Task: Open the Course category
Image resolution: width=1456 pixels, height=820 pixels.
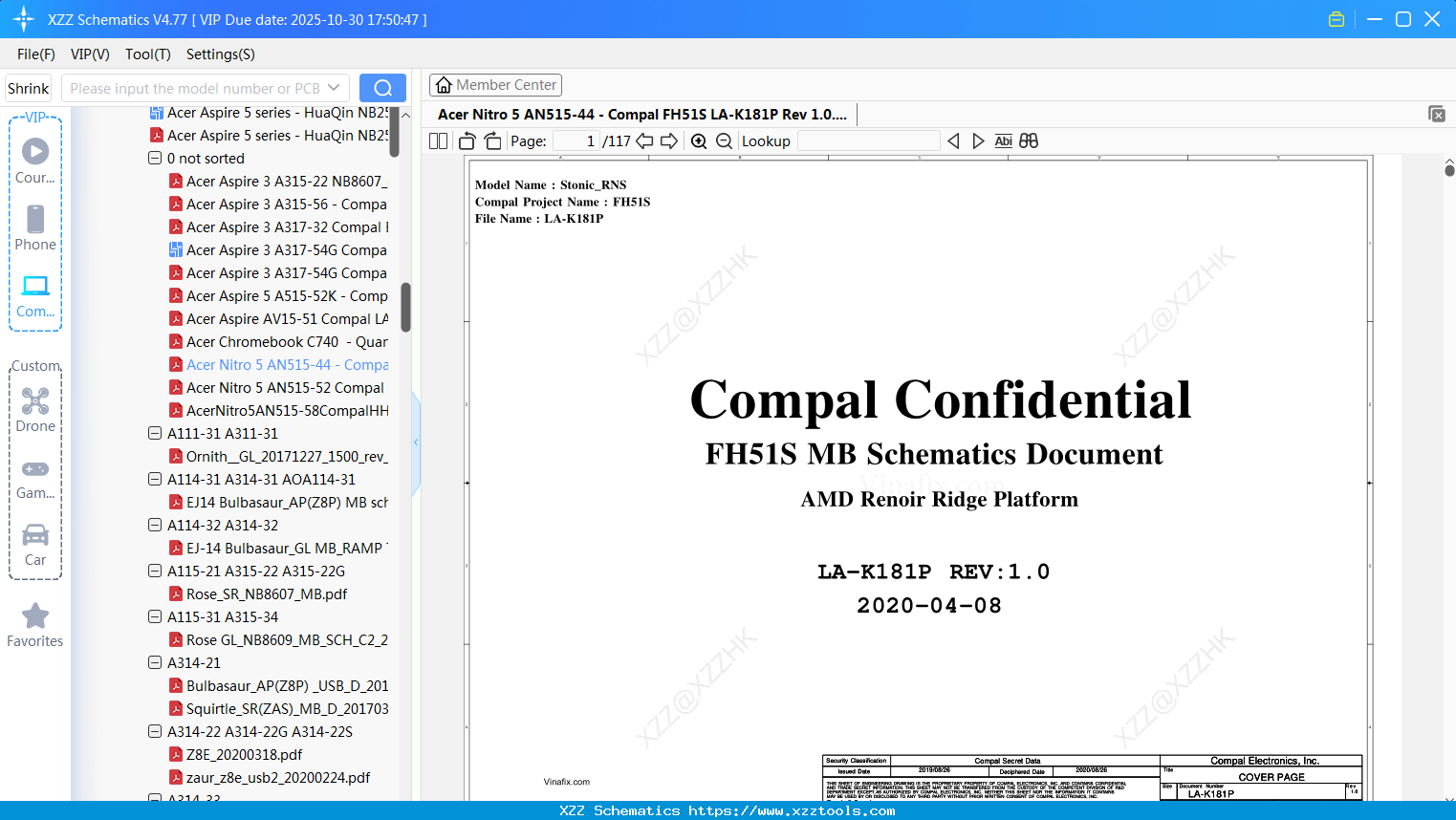Action: 35,161
